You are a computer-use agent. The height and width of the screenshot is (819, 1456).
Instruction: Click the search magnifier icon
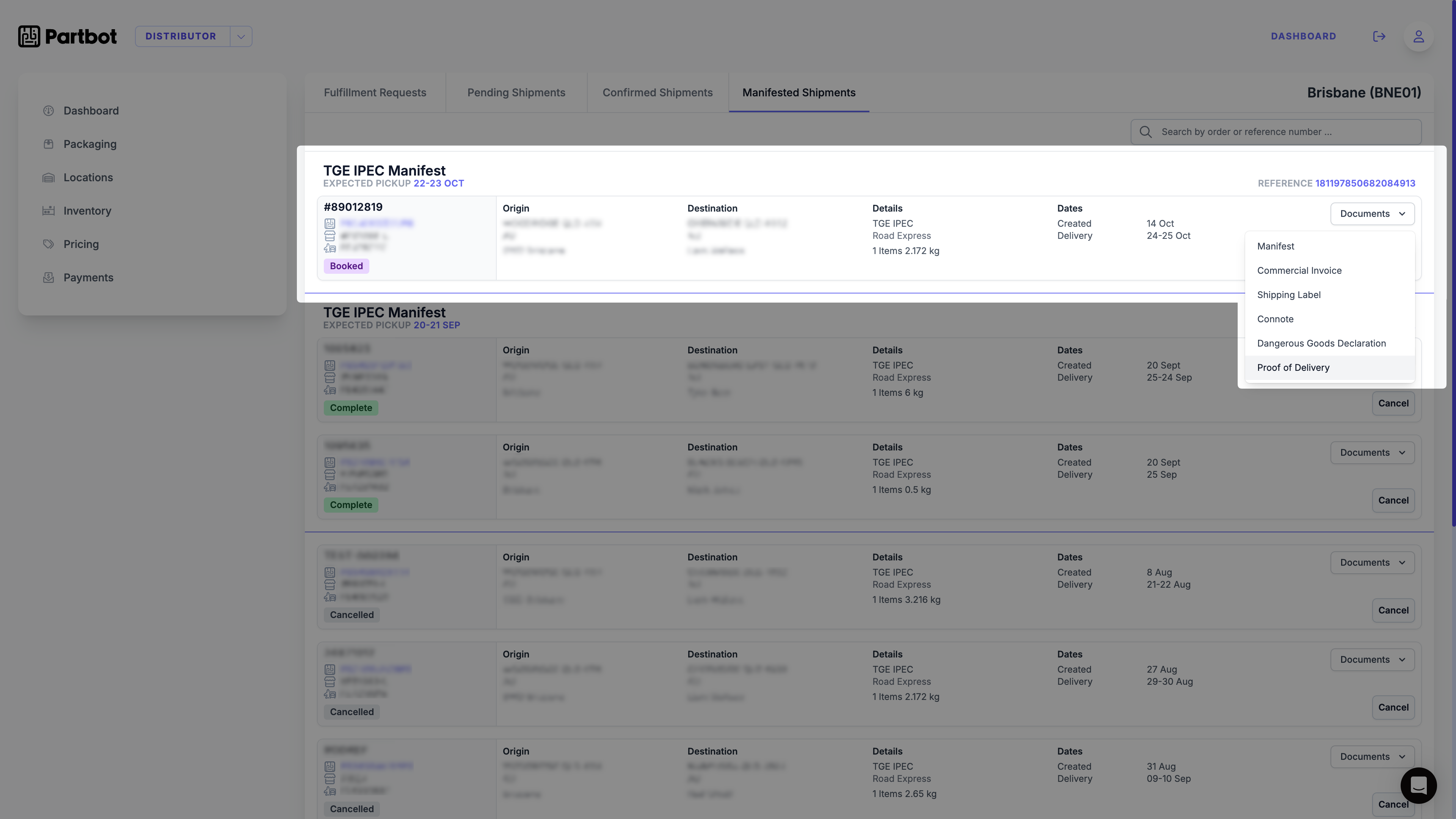pyautogui.click(x=1146, y=132)
